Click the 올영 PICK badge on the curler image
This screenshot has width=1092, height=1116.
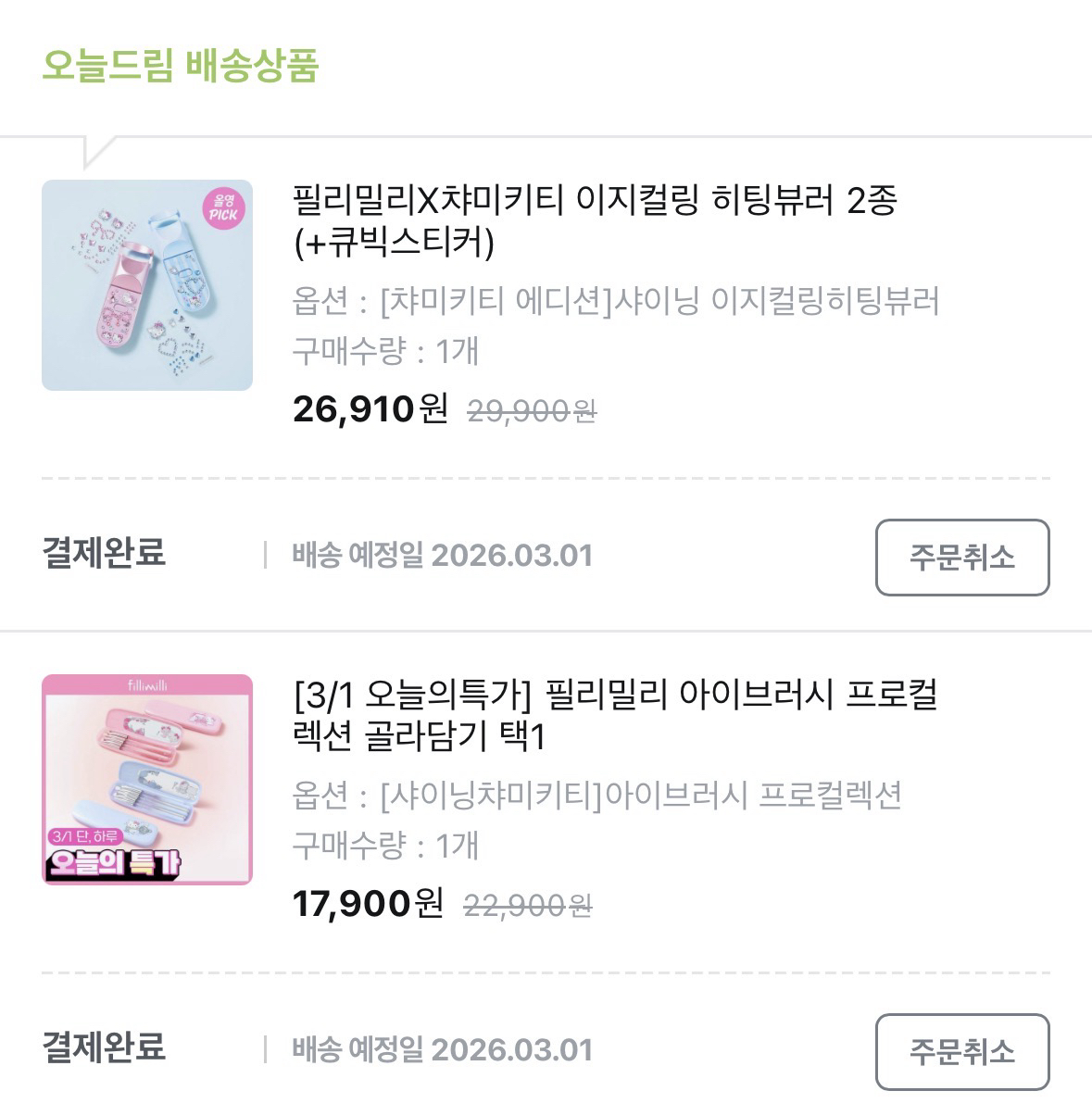tap(222, 207)
